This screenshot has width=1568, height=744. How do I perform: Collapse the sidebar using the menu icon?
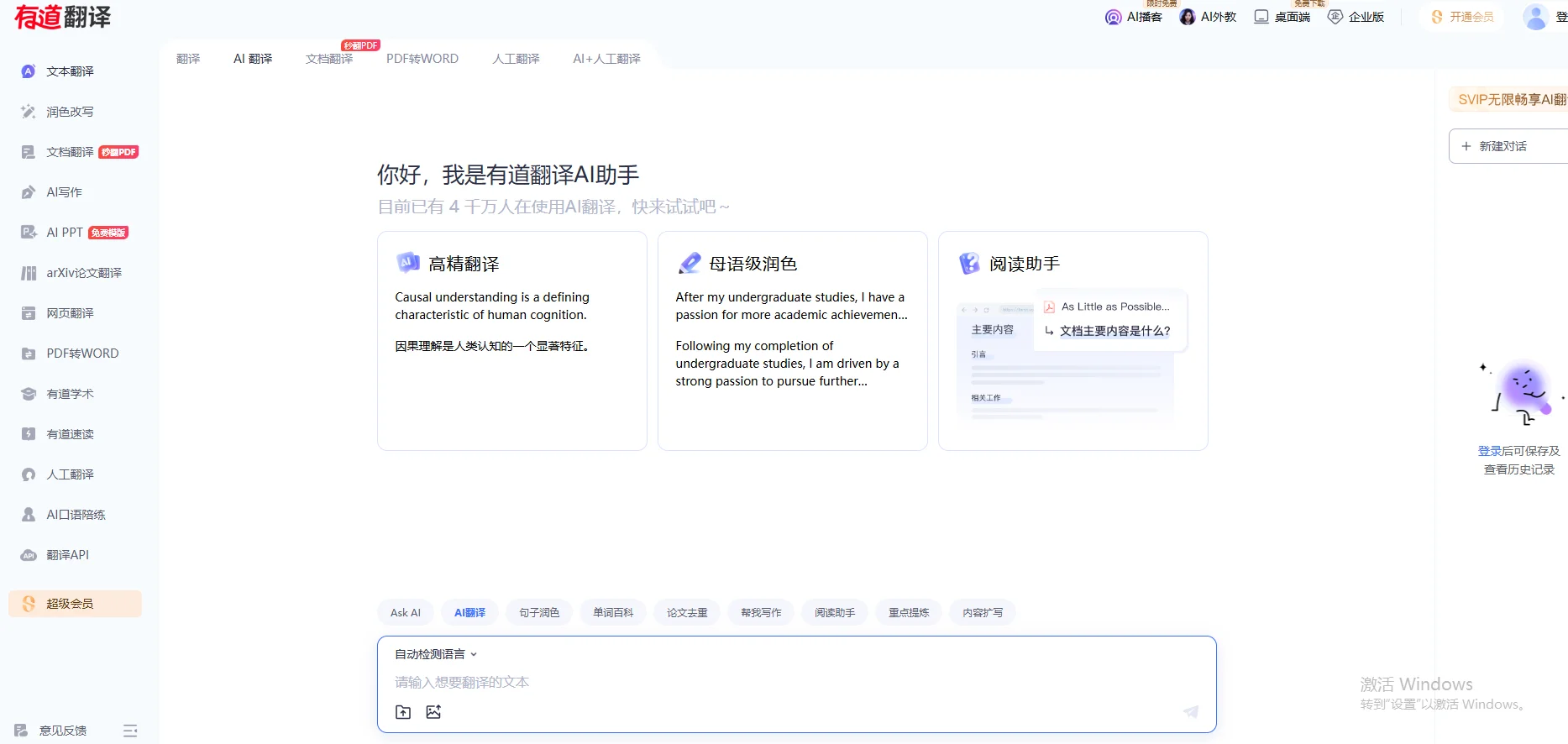(x=130, y=731)
